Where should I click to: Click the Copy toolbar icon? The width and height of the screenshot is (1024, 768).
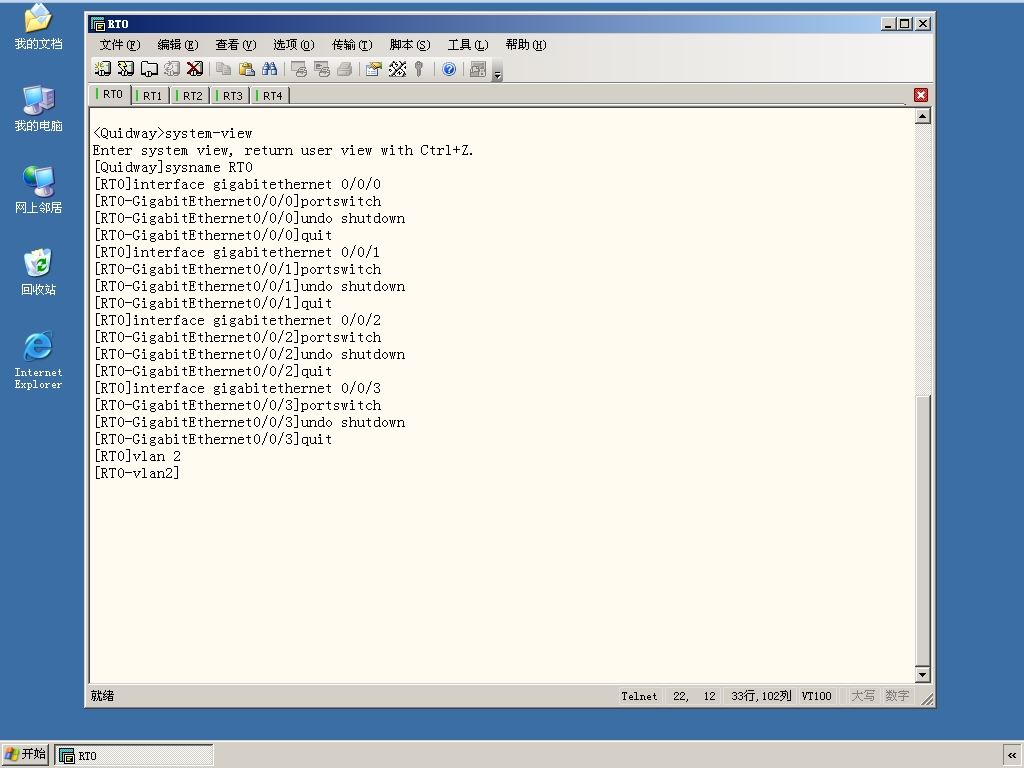pos(223,69)
